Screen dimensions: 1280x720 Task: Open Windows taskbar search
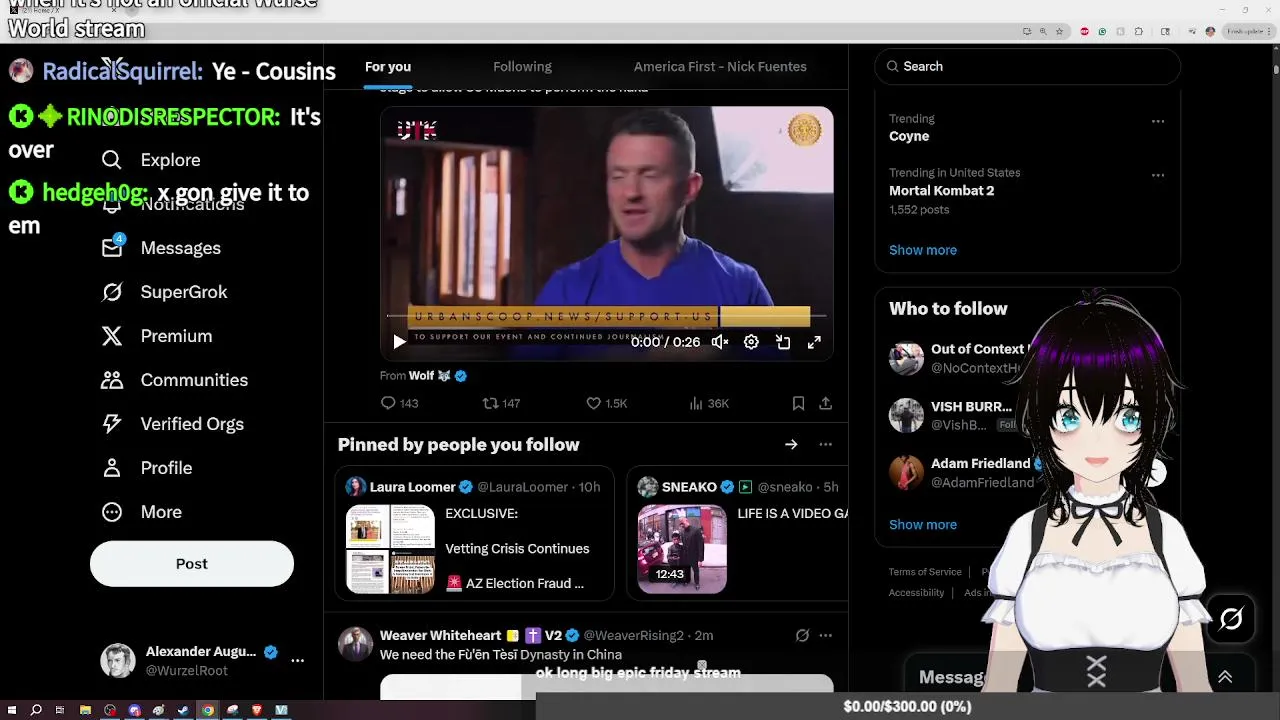click(x=36, y=711)
